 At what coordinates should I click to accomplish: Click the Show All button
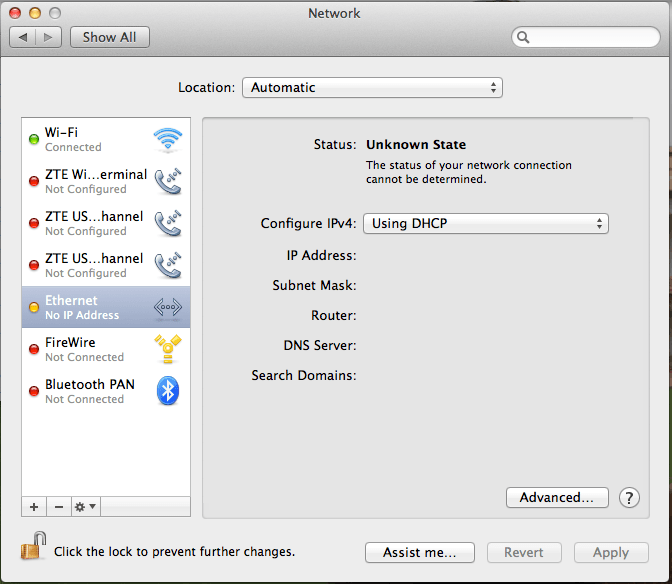110,37
